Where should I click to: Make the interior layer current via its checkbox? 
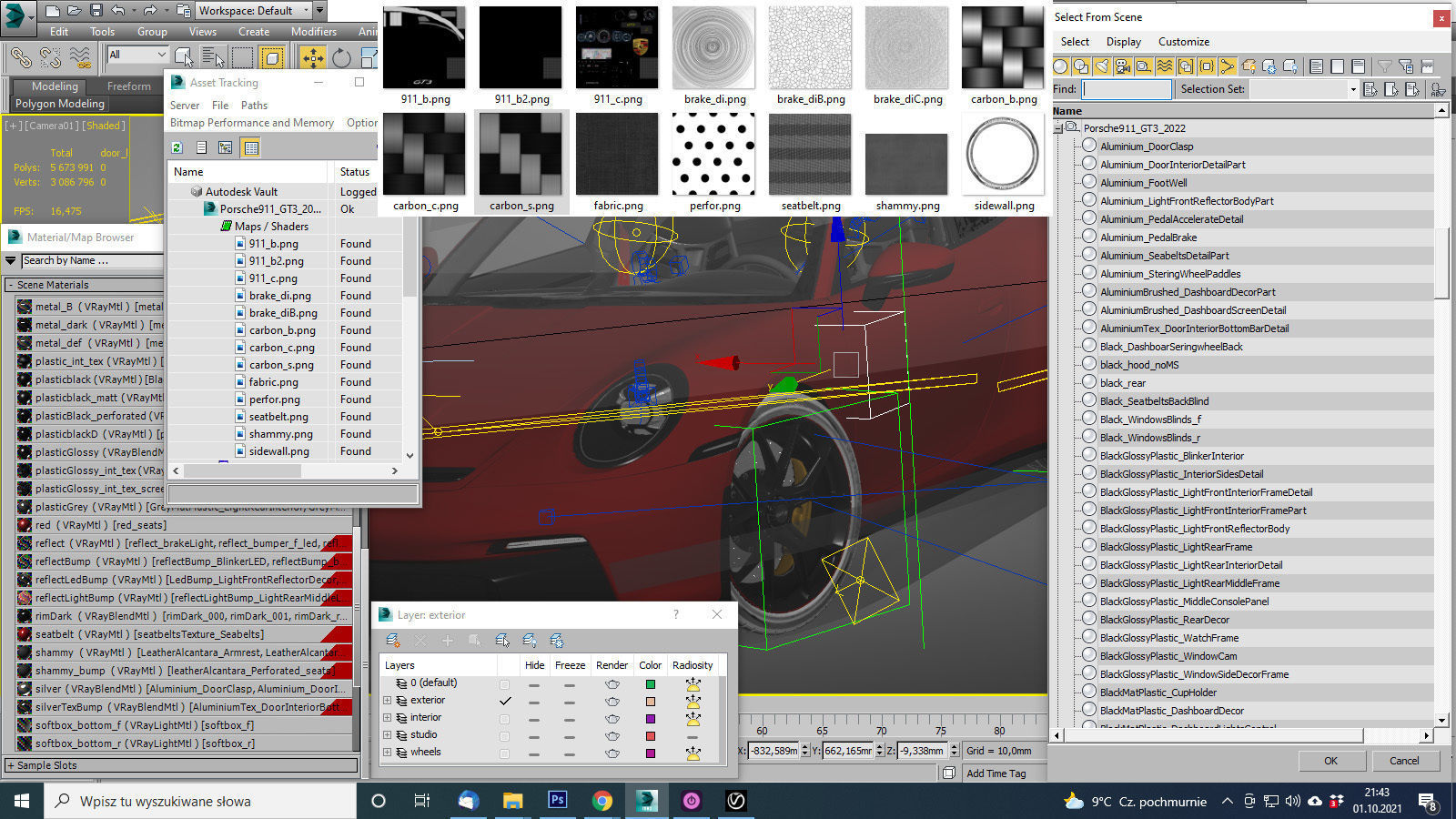504,718
